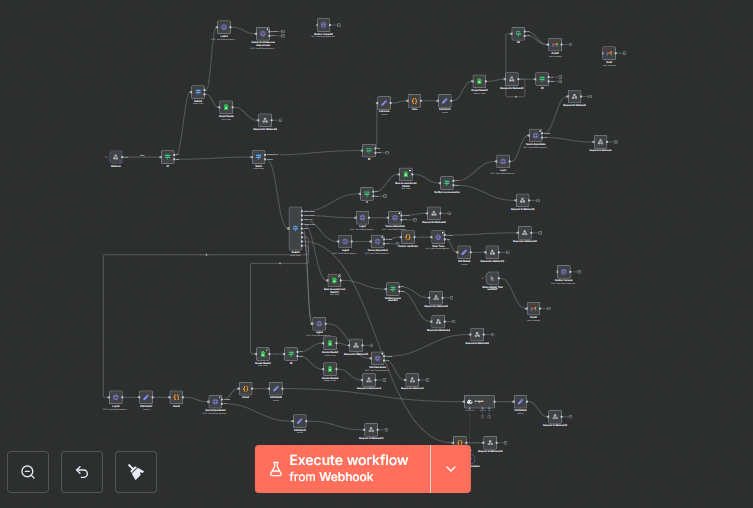Select the Respond to Webhook node below top-left Google Sheets

coord(265,120)
